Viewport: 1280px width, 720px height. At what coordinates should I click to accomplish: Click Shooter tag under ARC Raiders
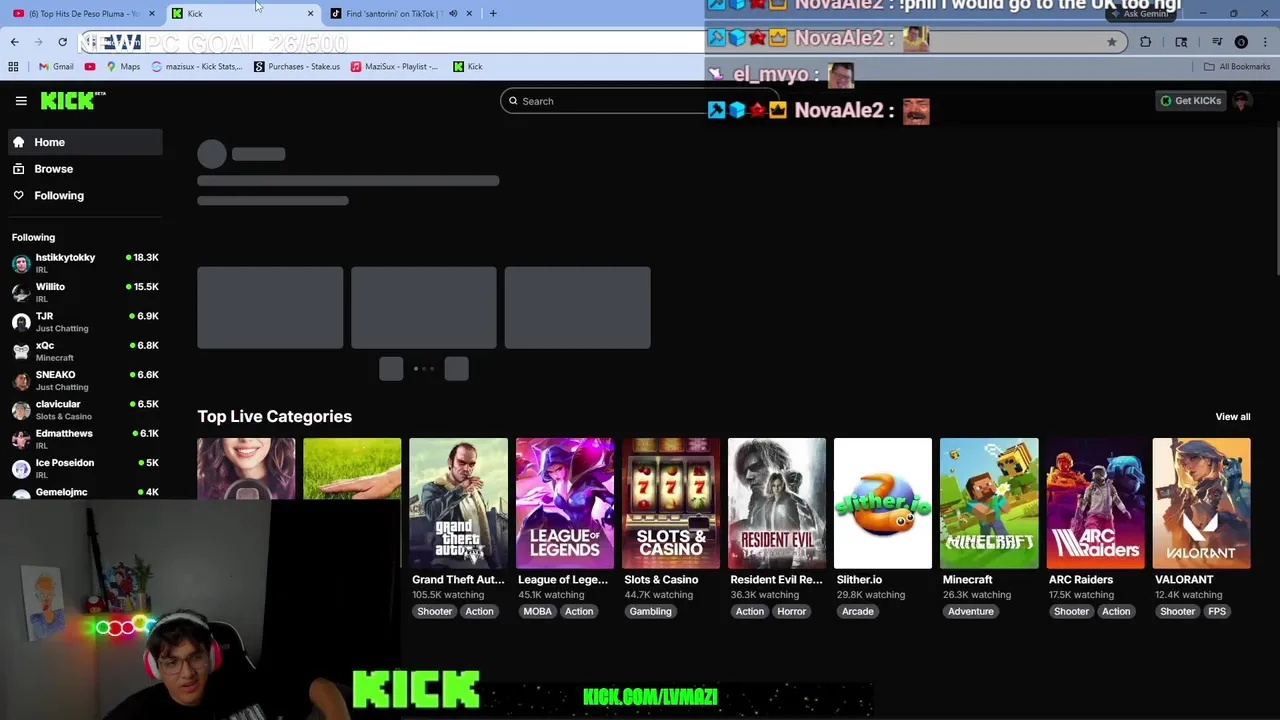(x=1071, y=611)
